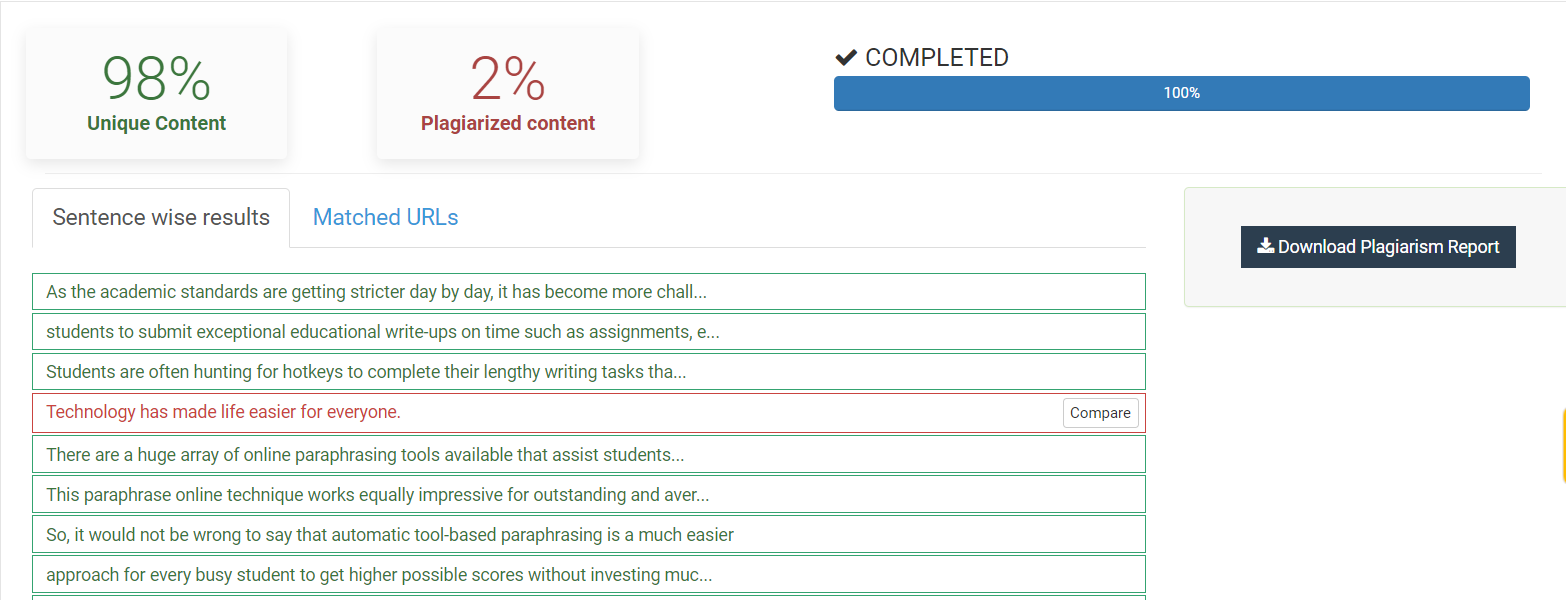The height and width of the screenshot is (600, 1566).
Task: Click the Unique Content label text
Action: (x=156, y=124)
